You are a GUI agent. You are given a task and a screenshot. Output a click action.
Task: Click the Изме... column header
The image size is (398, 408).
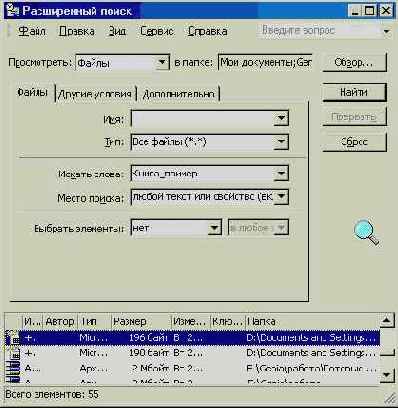pos(191,322)
